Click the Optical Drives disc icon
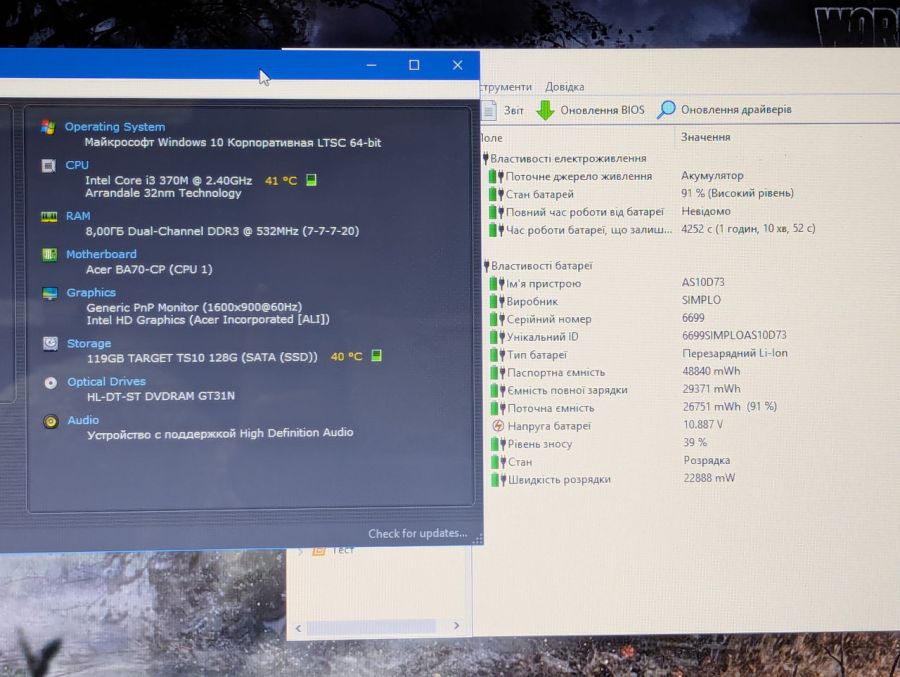This screenshot has width=900, height=677. tap(51, 382)
